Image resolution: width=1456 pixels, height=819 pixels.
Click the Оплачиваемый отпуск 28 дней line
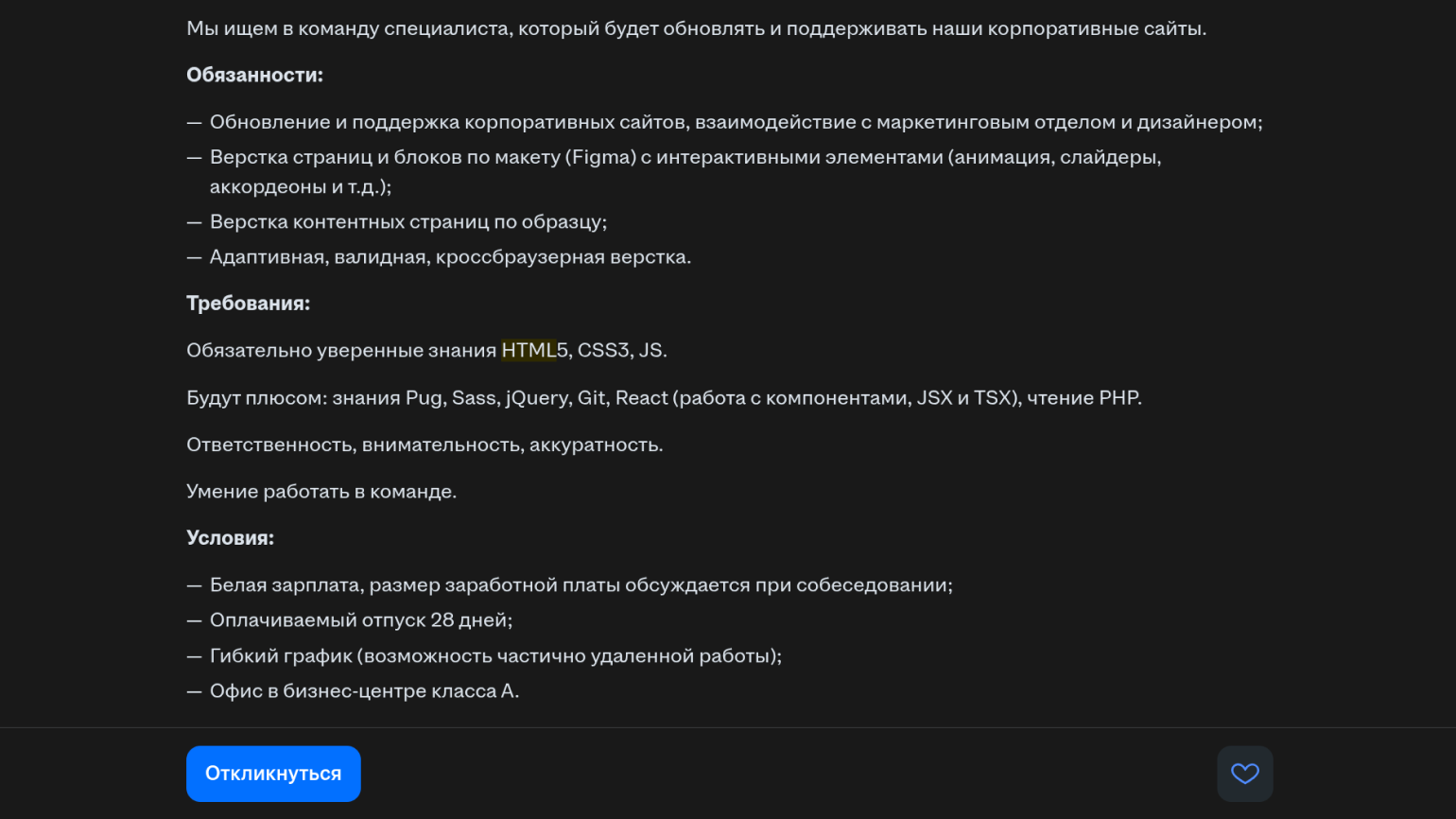(360, 620)
